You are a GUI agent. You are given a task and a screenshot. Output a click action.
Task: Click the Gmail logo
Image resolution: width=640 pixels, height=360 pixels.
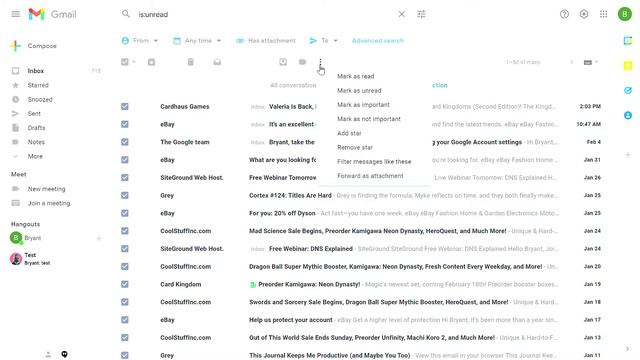[52, 14]
